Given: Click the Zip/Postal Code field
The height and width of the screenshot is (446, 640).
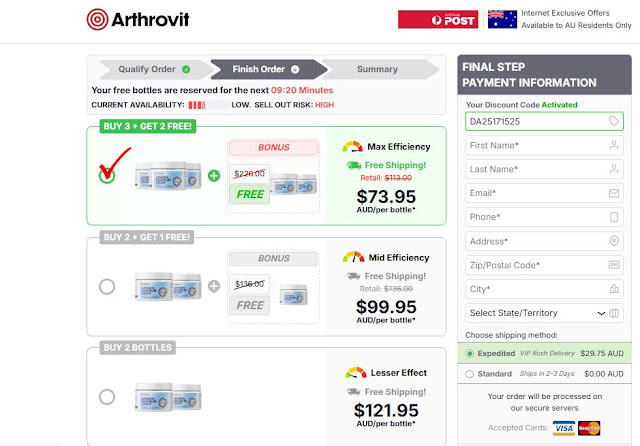Looking at the screenshot, I should click(x=537, y=265).
